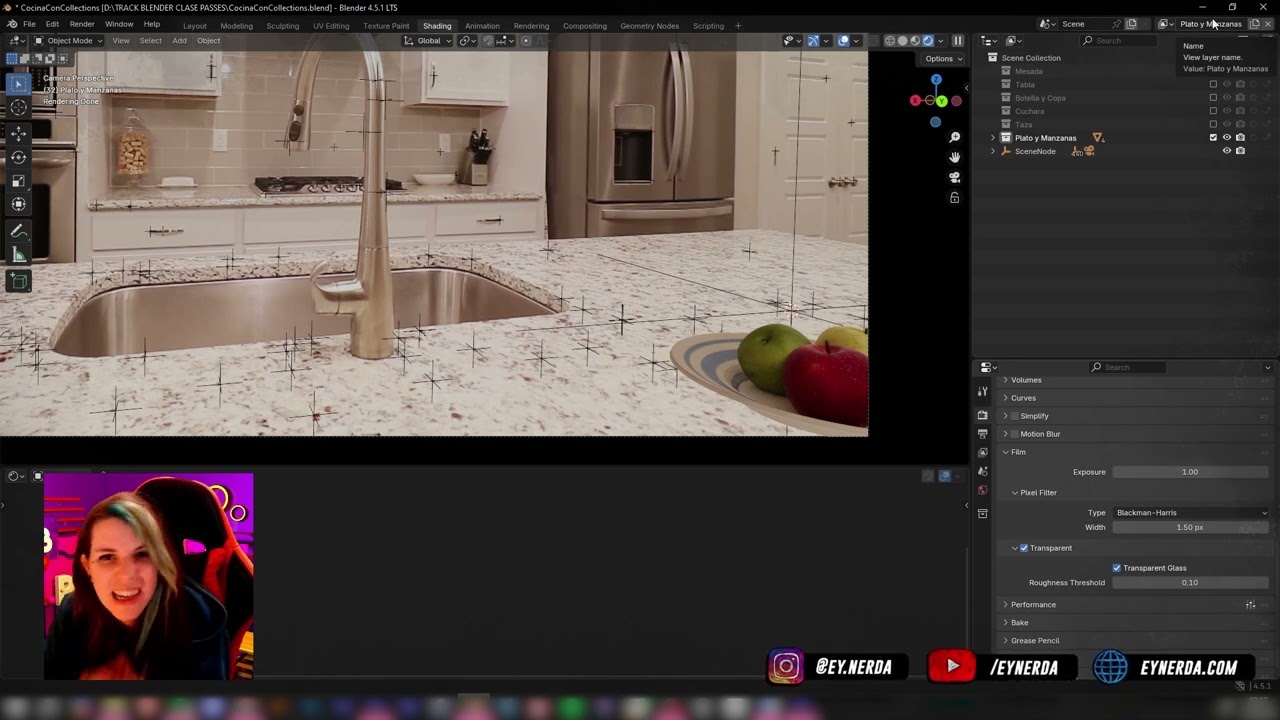Click the viewport zoom magnifier icon
The height and width of the screenshot is (720, 1280).
pos(954,137)
